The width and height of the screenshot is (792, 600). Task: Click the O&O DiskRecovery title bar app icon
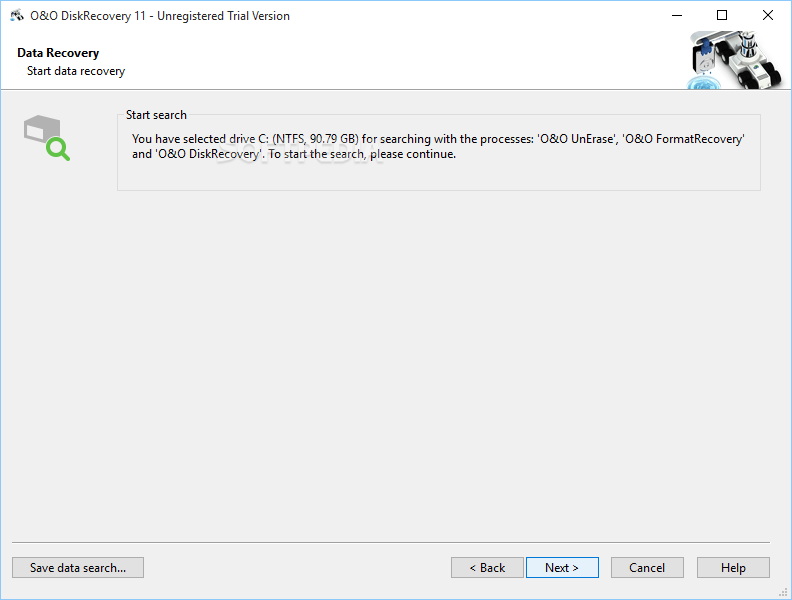tap(17, 16)
